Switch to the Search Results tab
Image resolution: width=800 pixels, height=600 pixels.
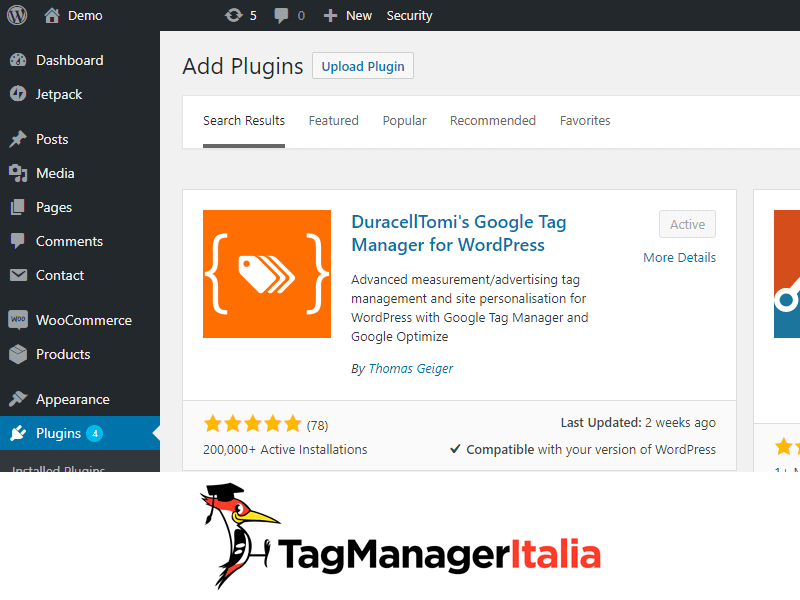click(x=244, y=120)
